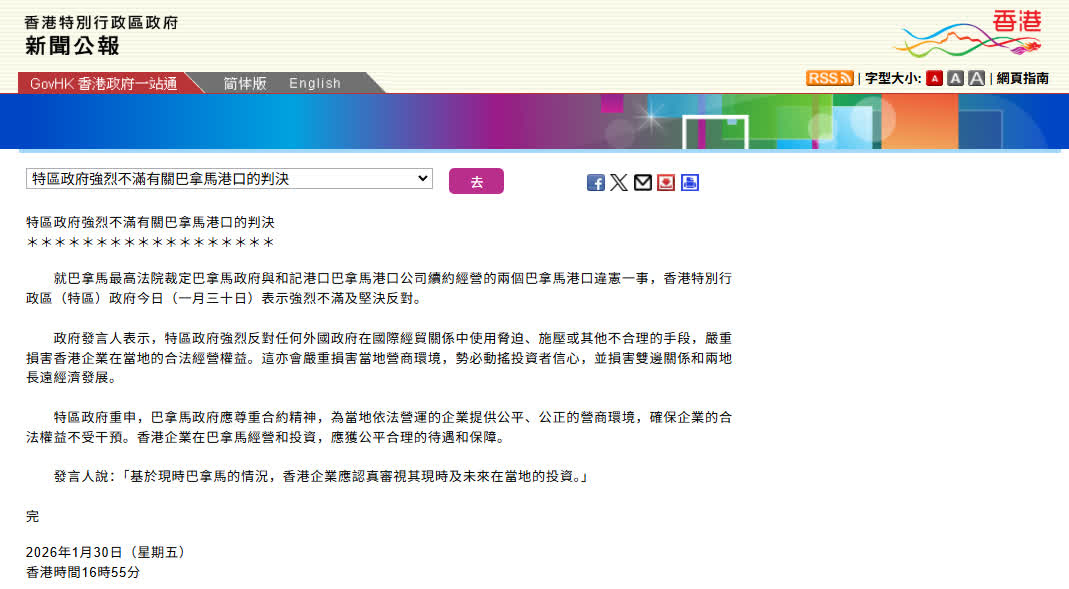Click the press release headline text

(x=150, y=221)
